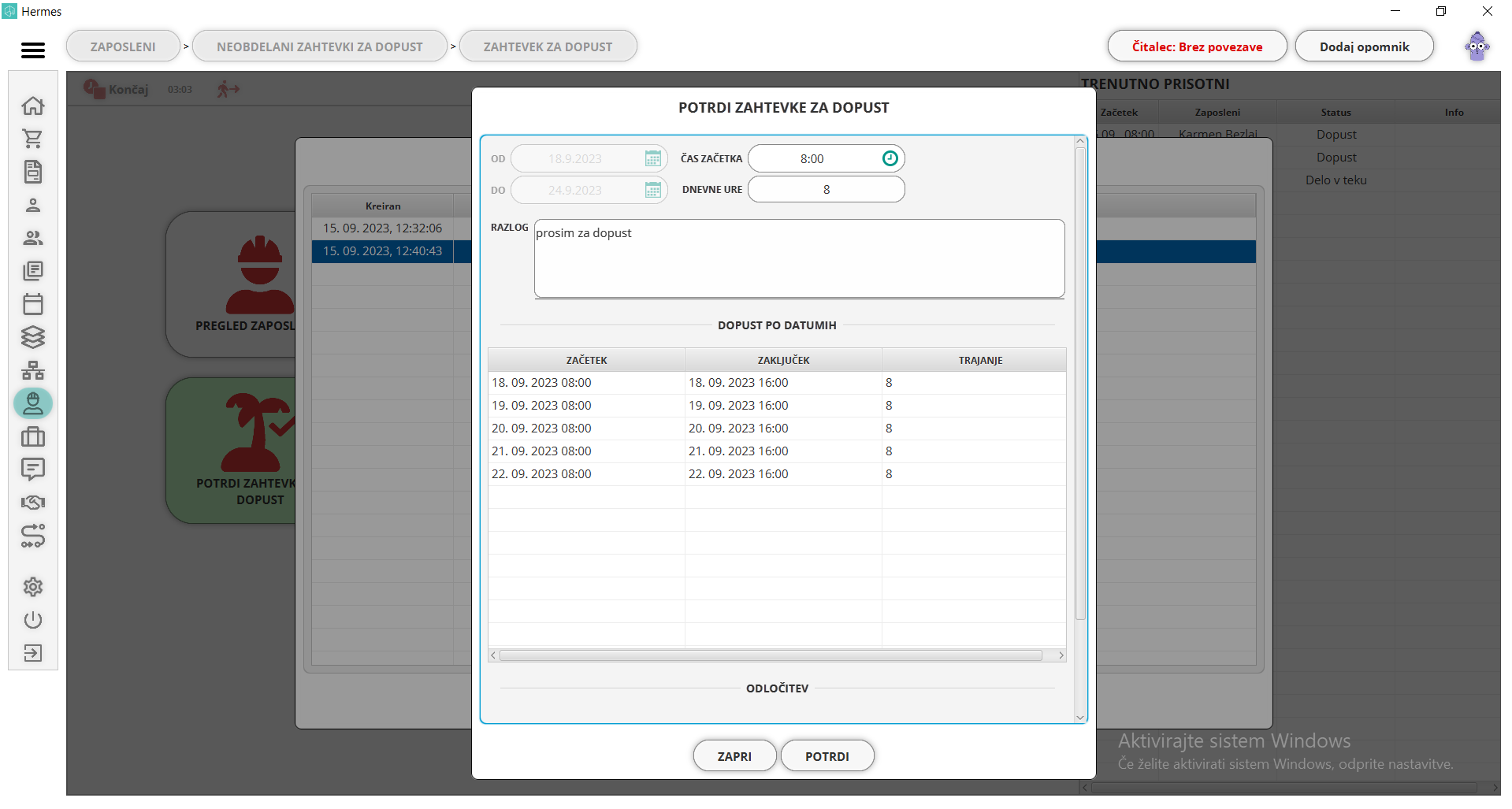The image size is (1512, 809).
Task: Select row 19. 09. 2023 08:00
Action: (x=777, y=406)
